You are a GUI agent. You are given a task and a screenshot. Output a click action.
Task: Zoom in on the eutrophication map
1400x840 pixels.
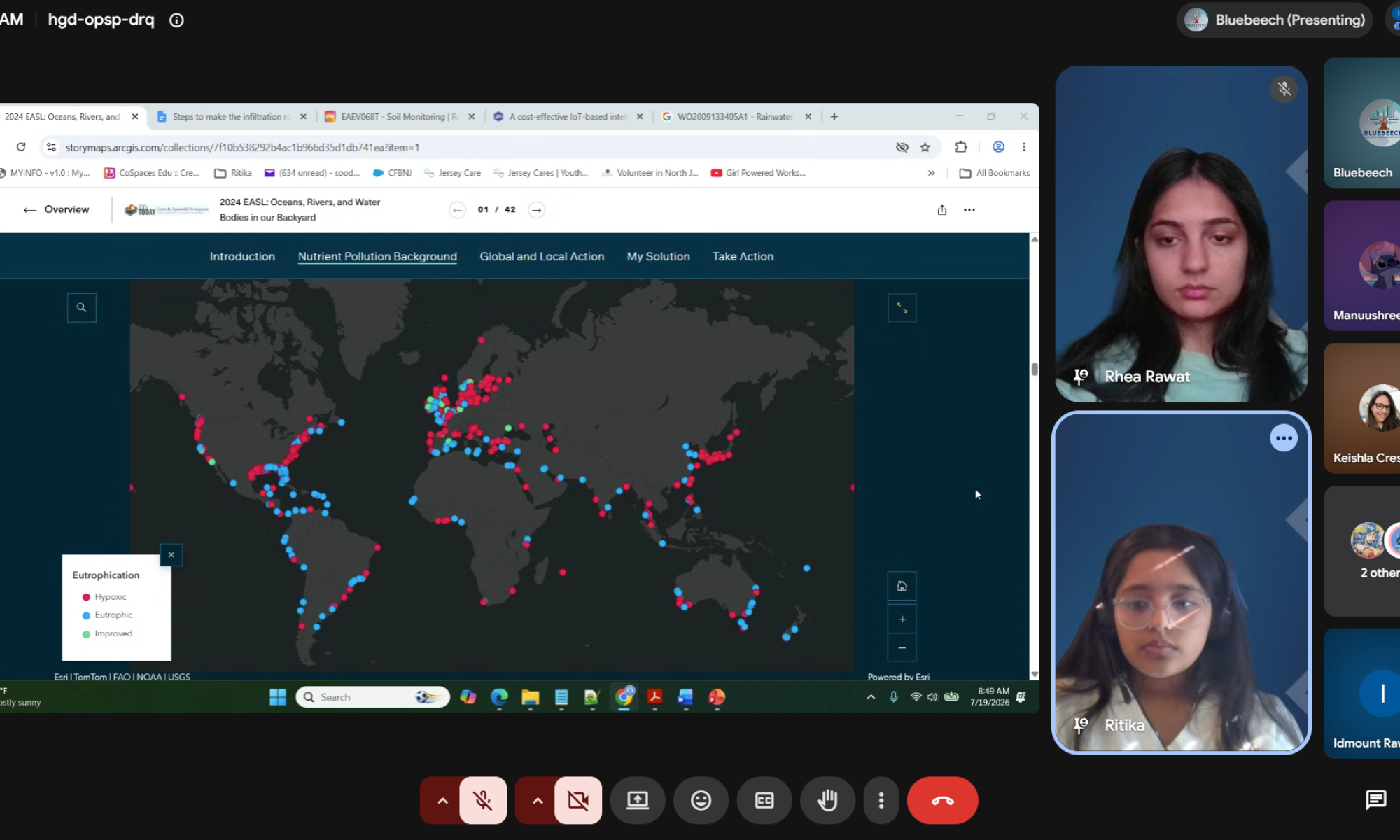[x=902, y=619]
